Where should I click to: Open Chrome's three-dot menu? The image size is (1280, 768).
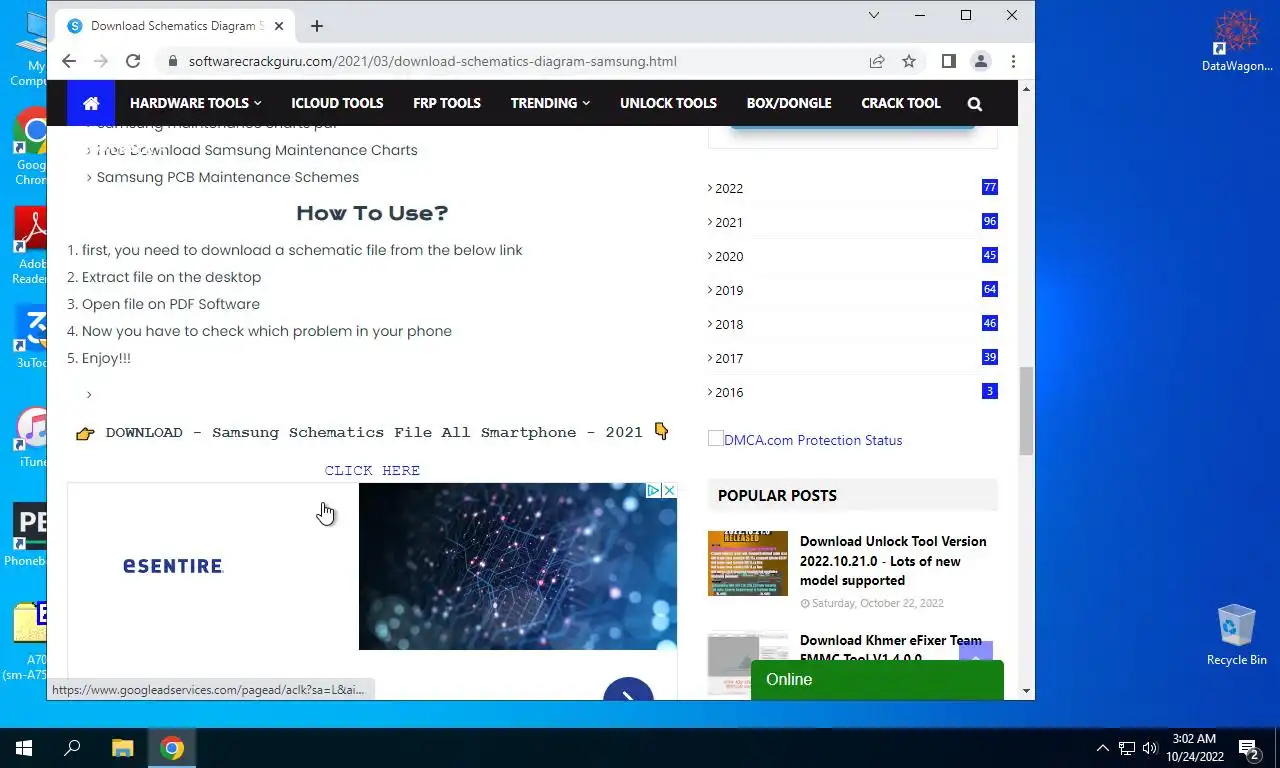[x=1014, y=61]
